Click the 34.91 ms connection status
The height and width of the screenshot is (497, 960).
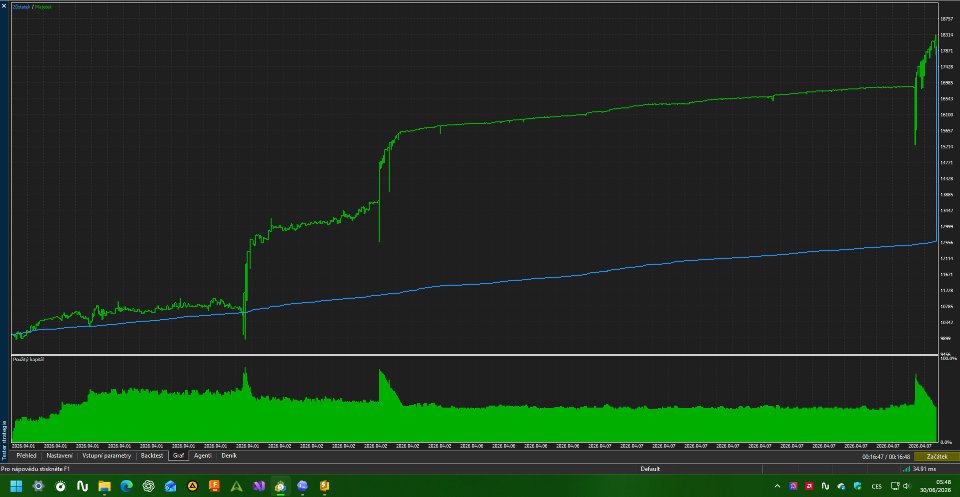pos(923,469)
